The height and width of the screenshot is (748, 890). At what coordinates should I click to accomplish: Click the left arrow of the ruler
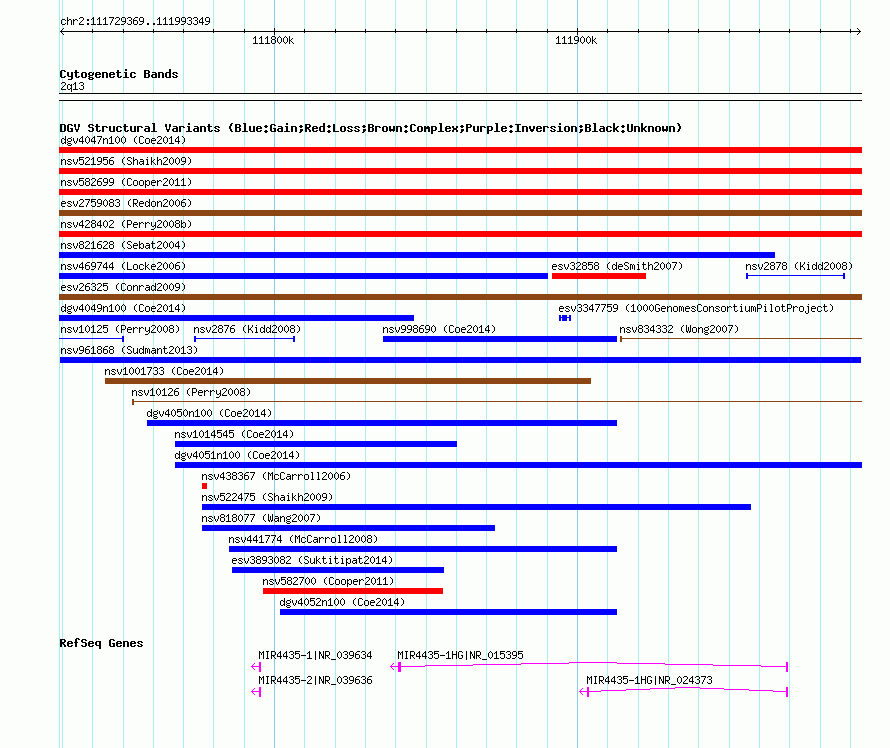62,31
